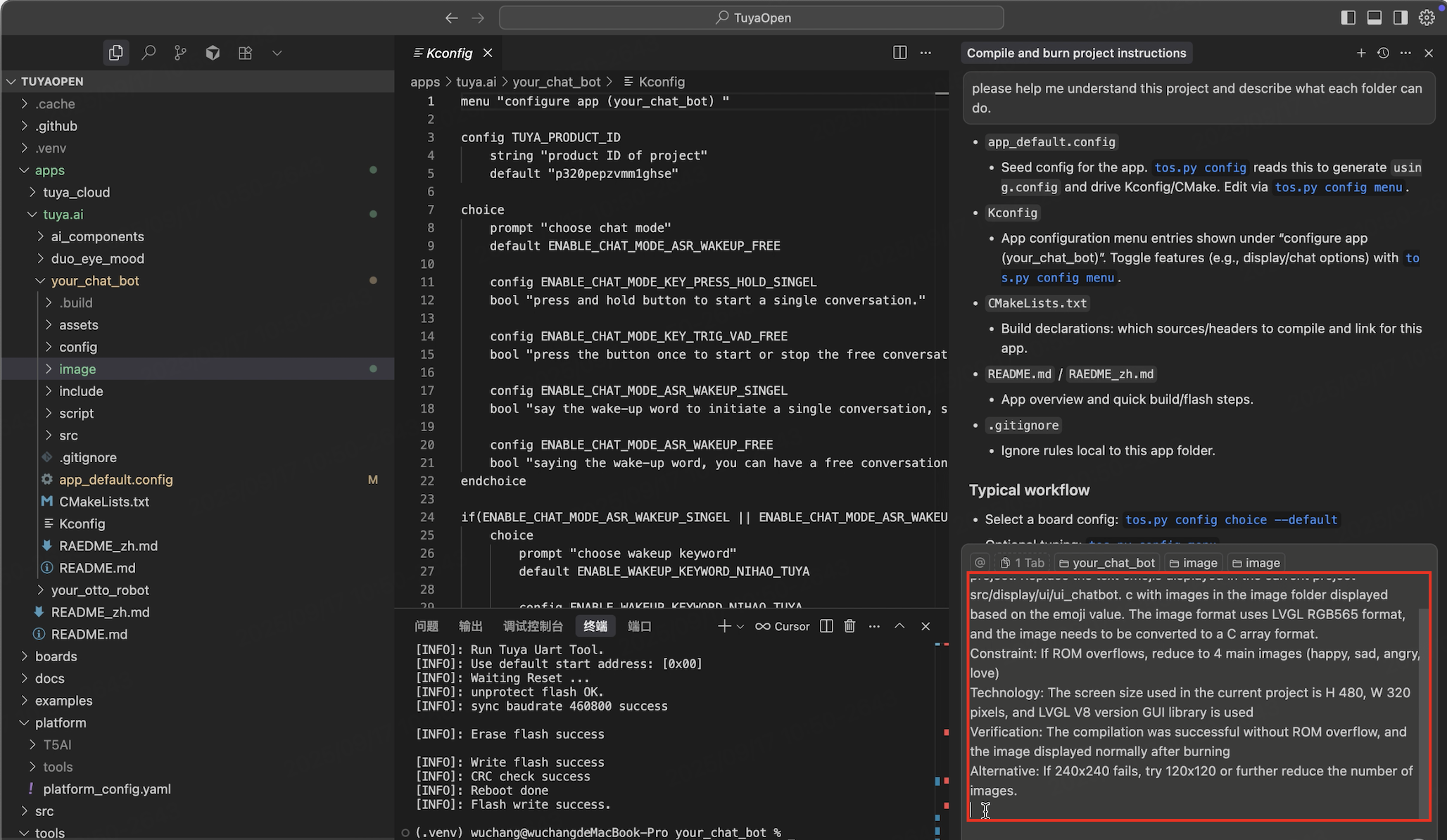Image resolution: width=1447 pixels, height=840 pixels.
Task: Kill terminal with the trash icon
Action: (849, 626)
